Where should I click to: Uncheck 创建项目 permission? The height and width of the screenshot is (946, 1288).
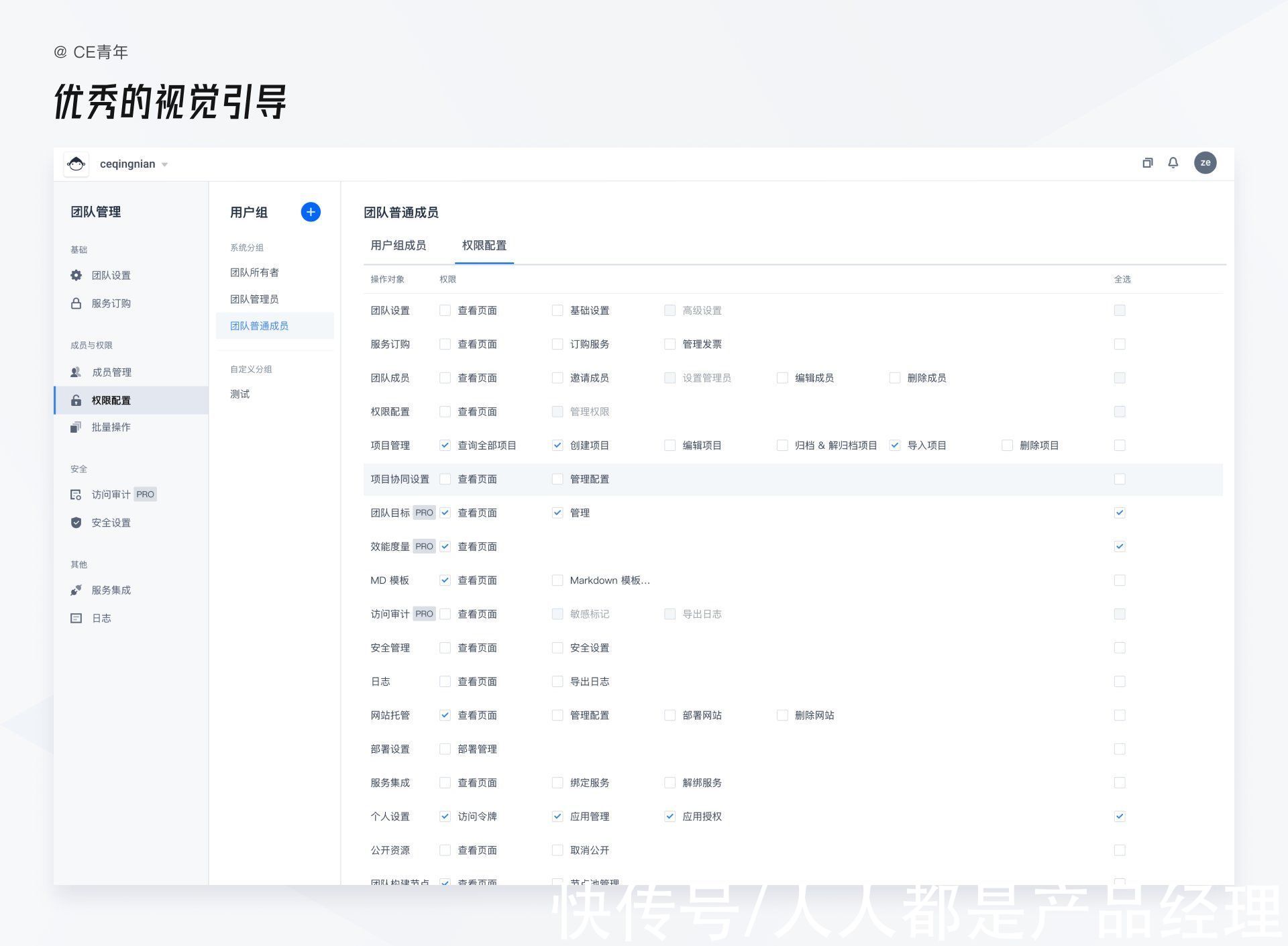(557, 445)
